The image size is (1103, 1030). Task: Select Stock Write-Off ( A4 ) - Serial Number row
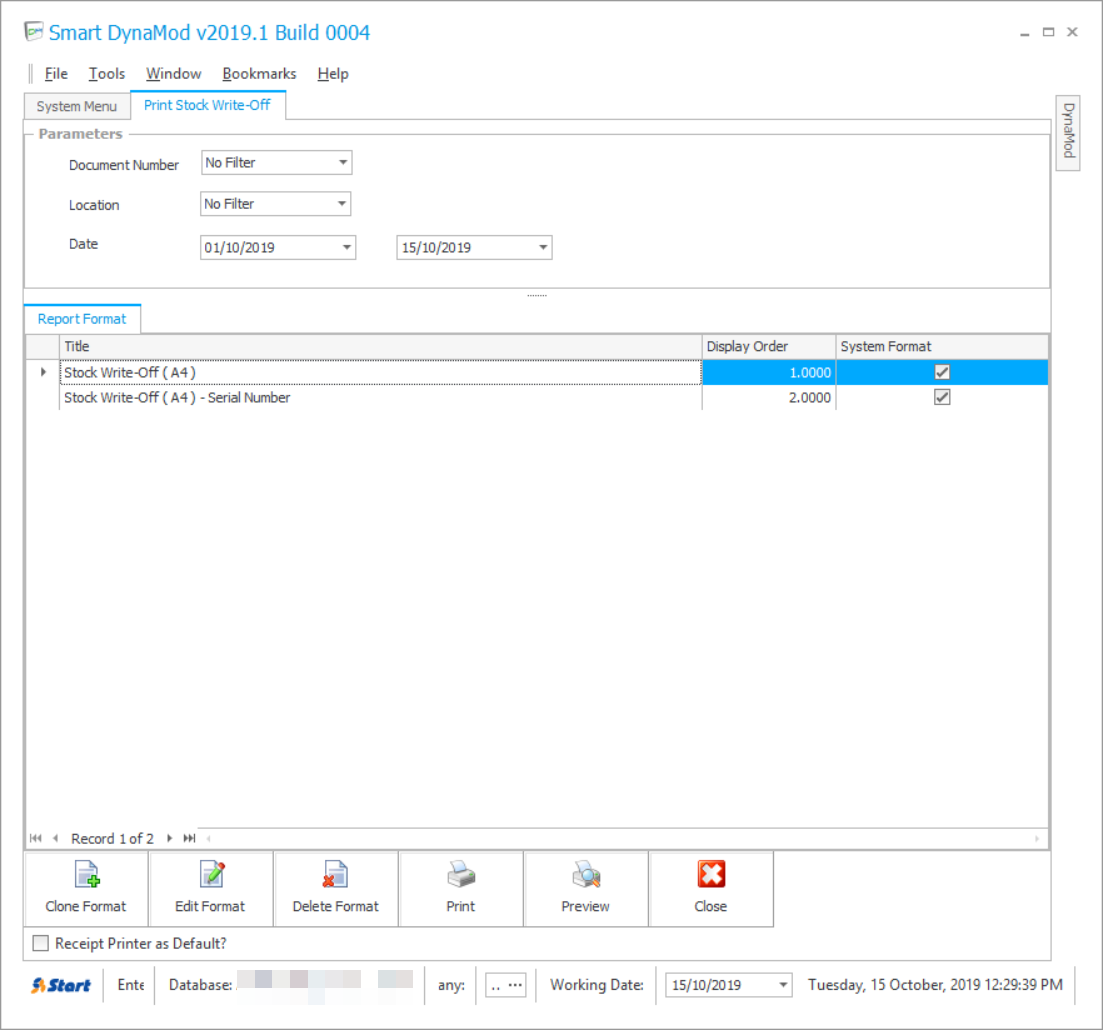click(381, 398)
